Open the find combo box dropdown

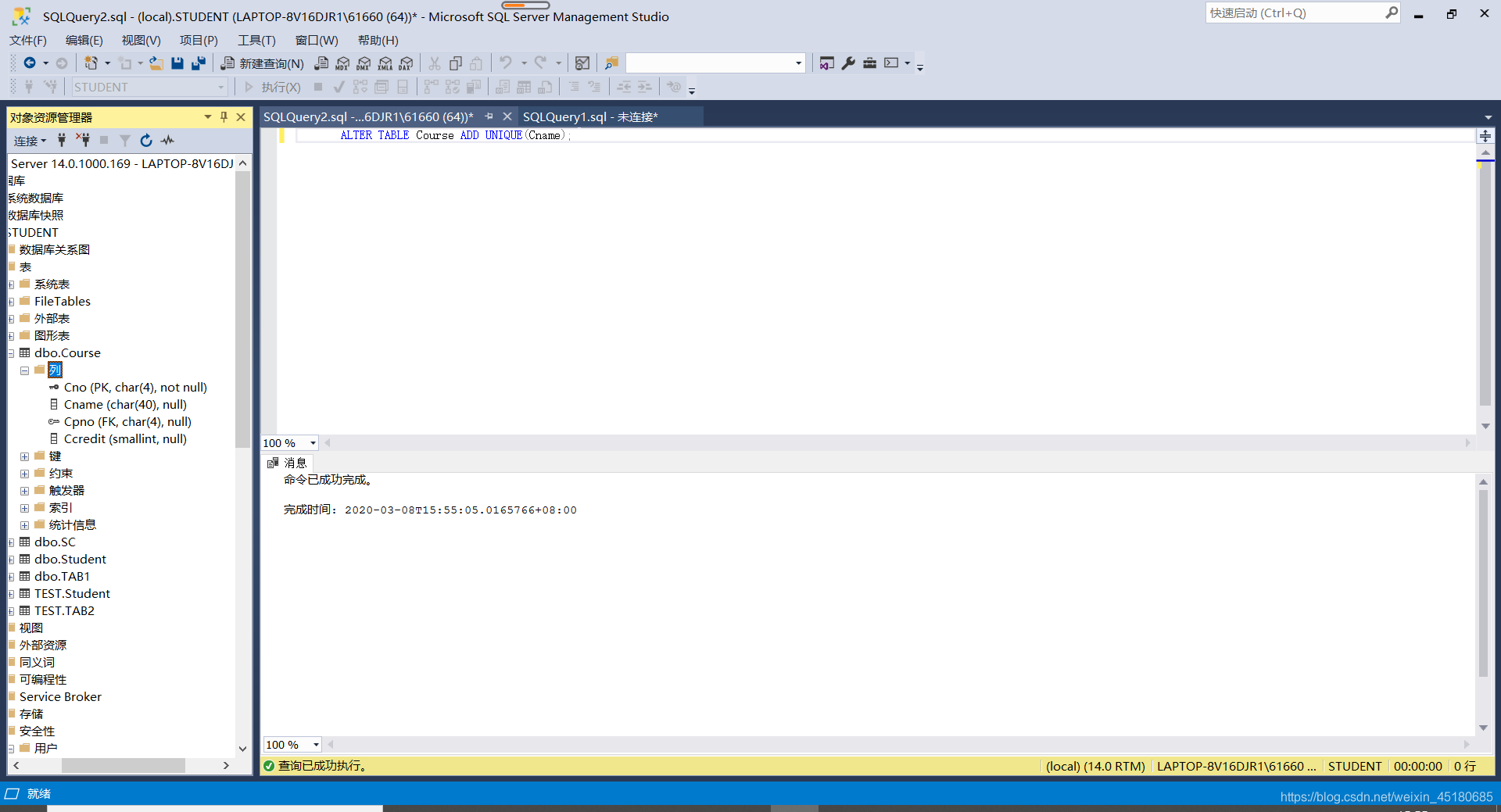pos(798,63)
